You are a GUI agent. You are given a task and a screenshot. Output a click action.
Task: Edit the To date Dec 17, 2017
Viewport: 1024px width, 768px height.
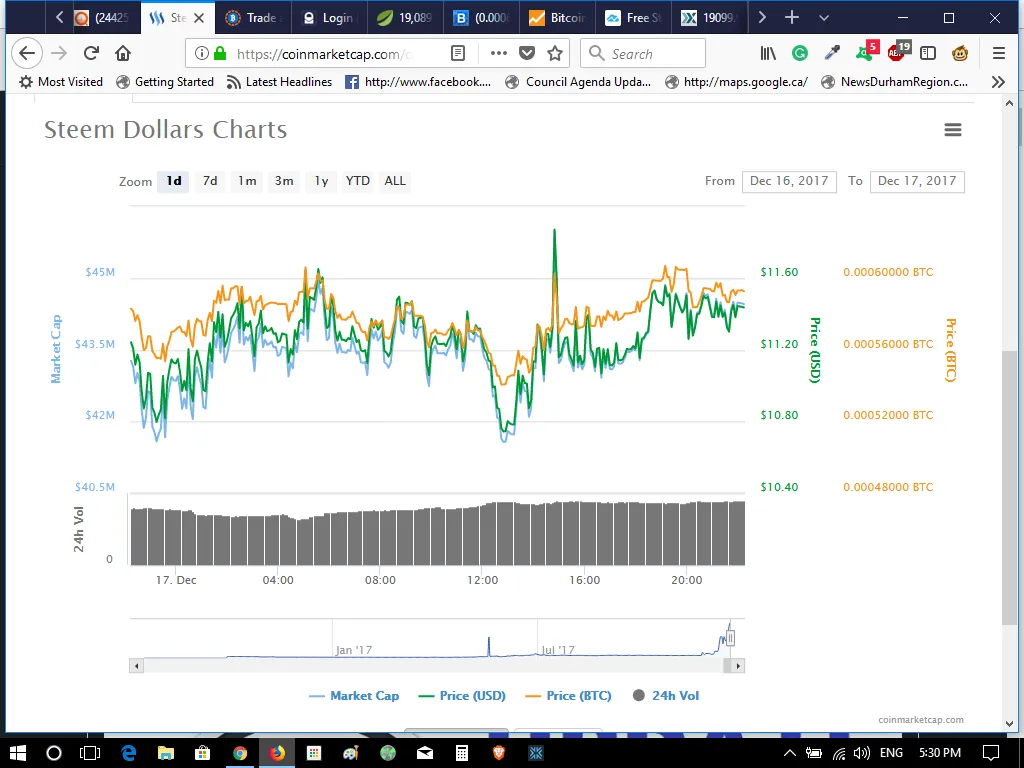tap(917, 181)
